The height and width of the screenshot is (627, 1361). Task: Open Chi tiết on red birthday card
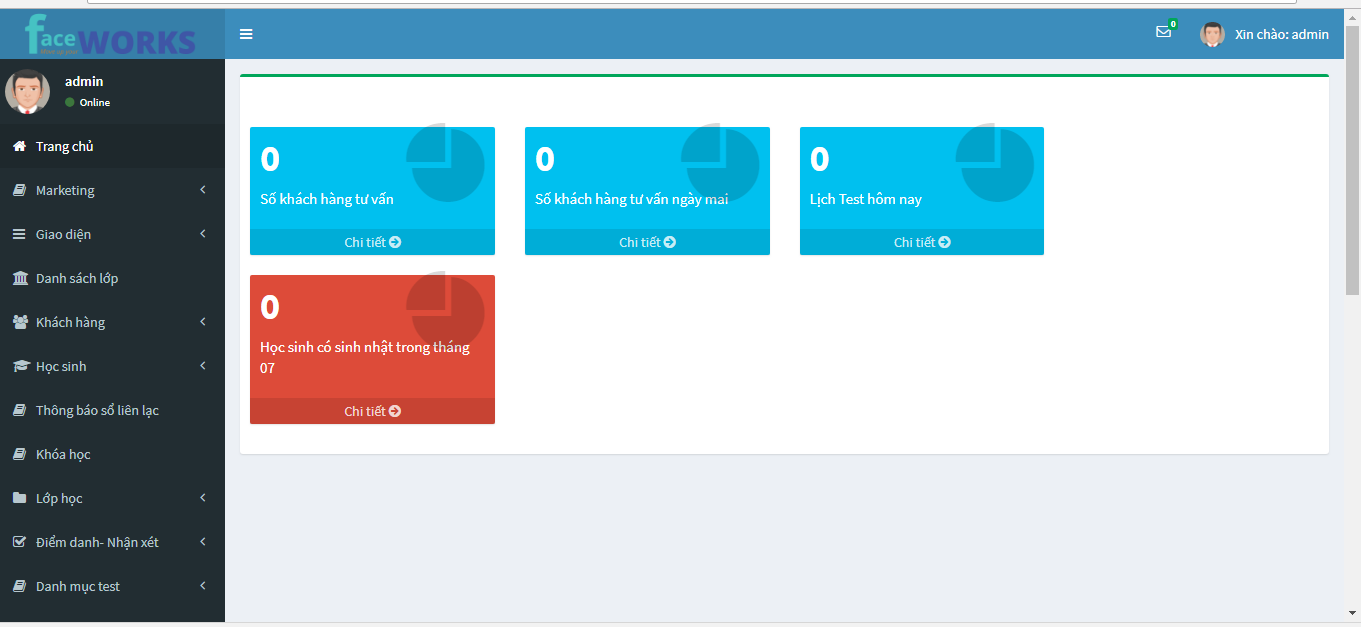point(372,411)
